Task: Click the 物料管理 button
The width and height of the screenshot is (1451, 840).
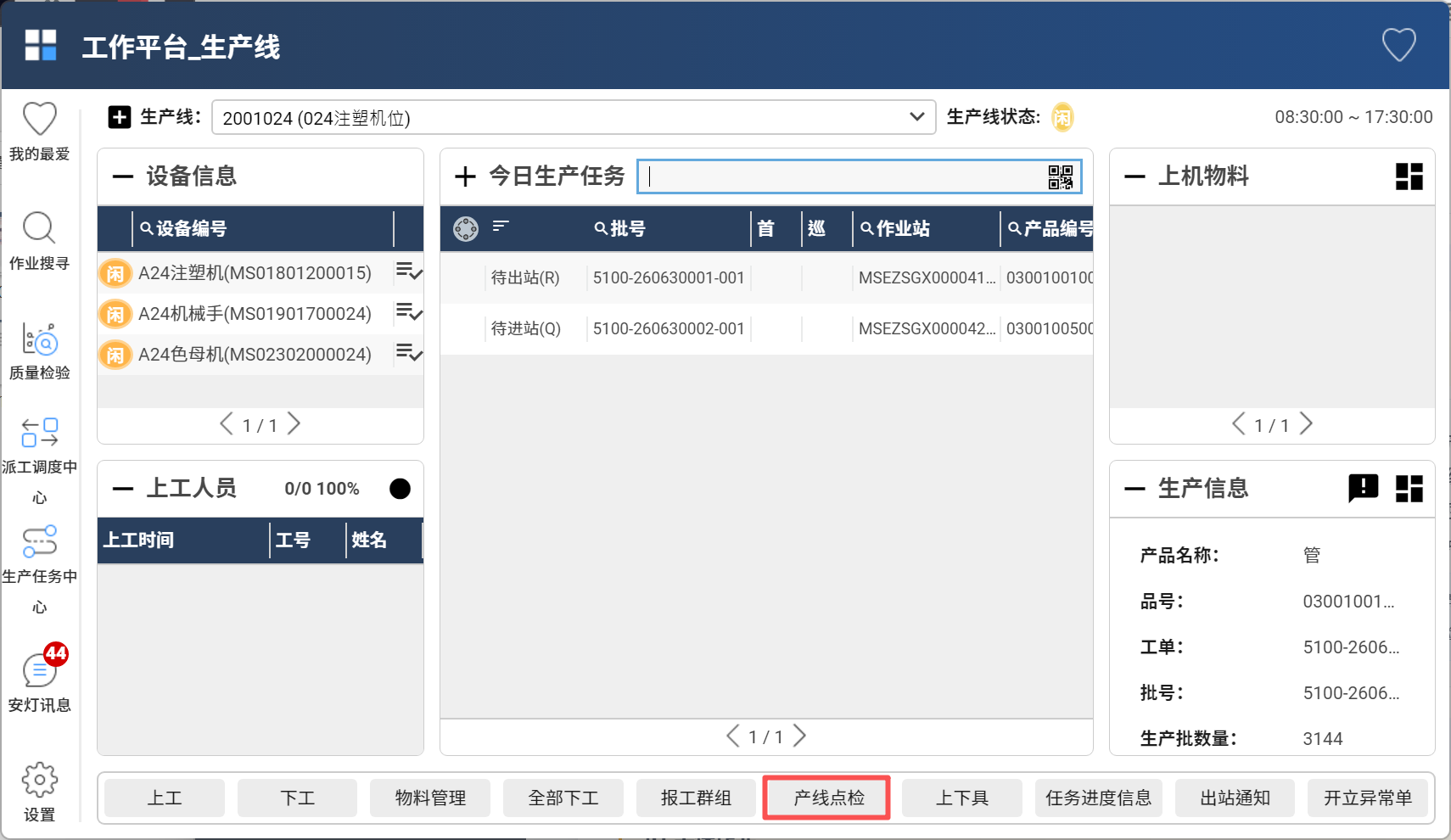Action: (430, 798)
